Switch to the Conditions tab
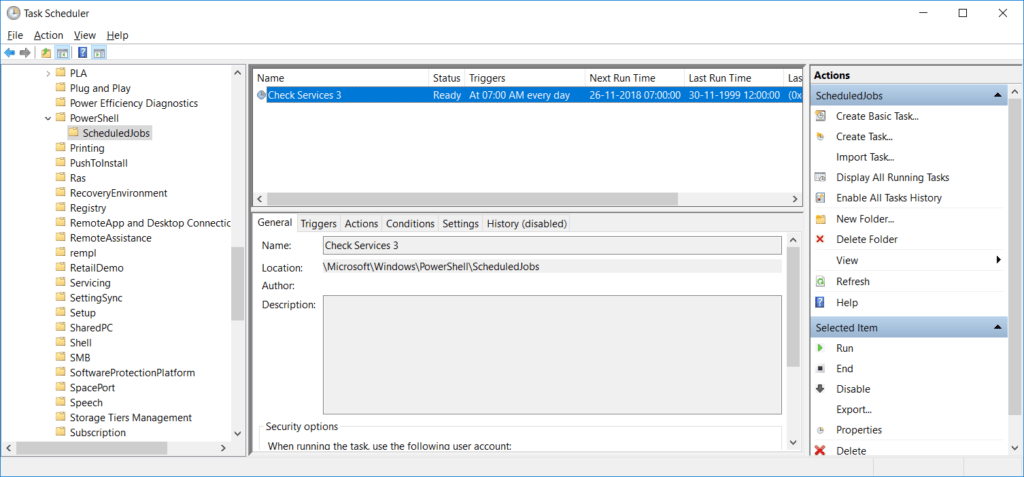1024x477 pixels. pos(410,223)
